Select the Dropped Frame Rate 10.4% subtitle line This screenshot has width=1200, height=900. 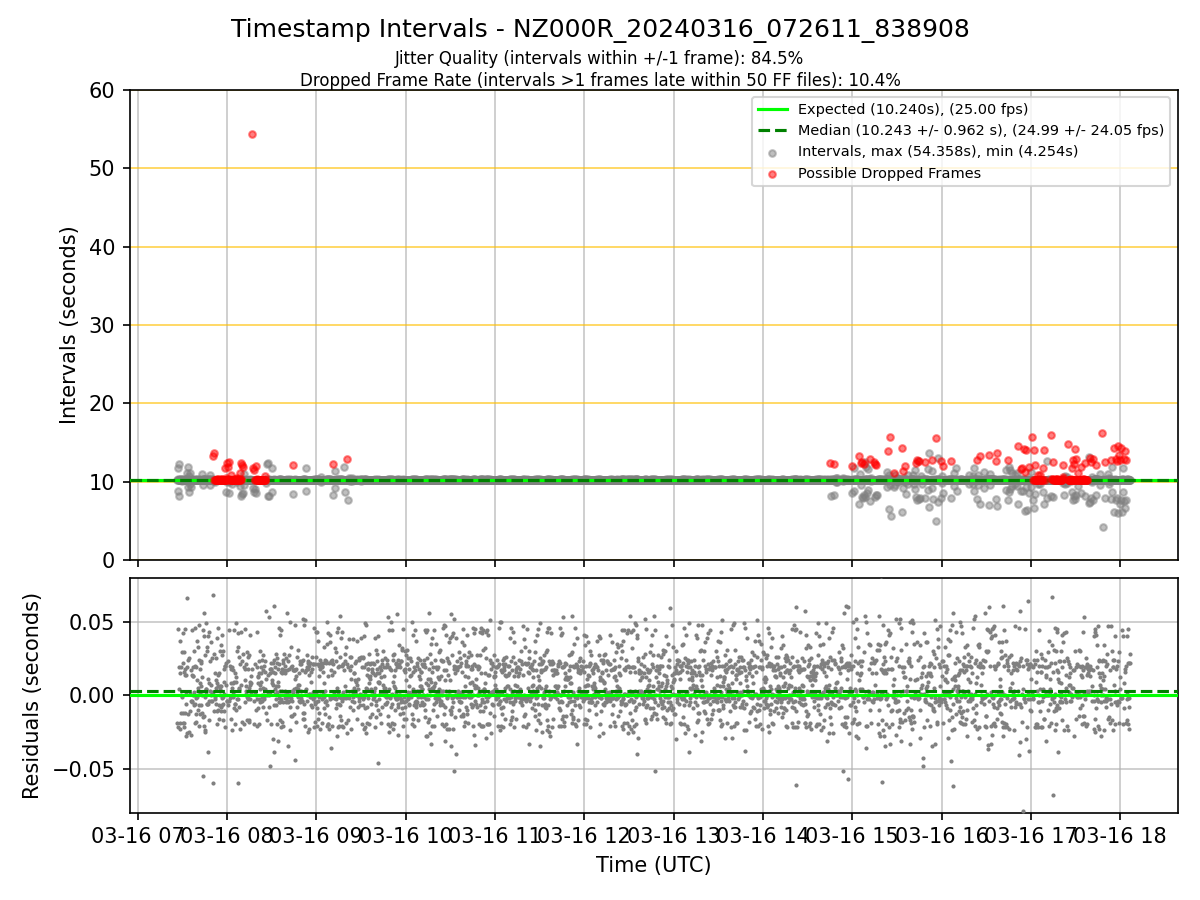600,80
